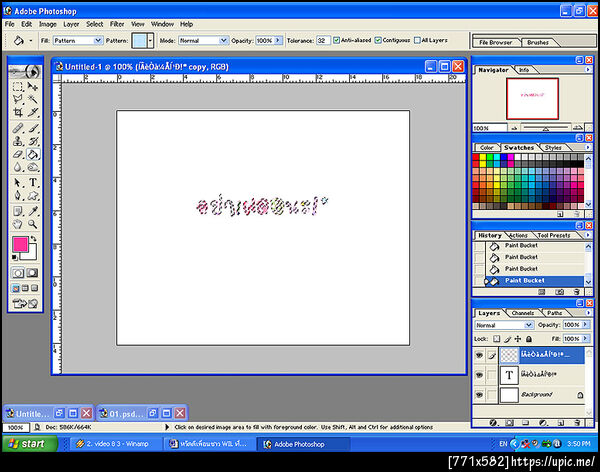Open the Mode dropdown in options bar
This screenshot has height=472, width=600.
pyautogui.click(x=223, y=40)
